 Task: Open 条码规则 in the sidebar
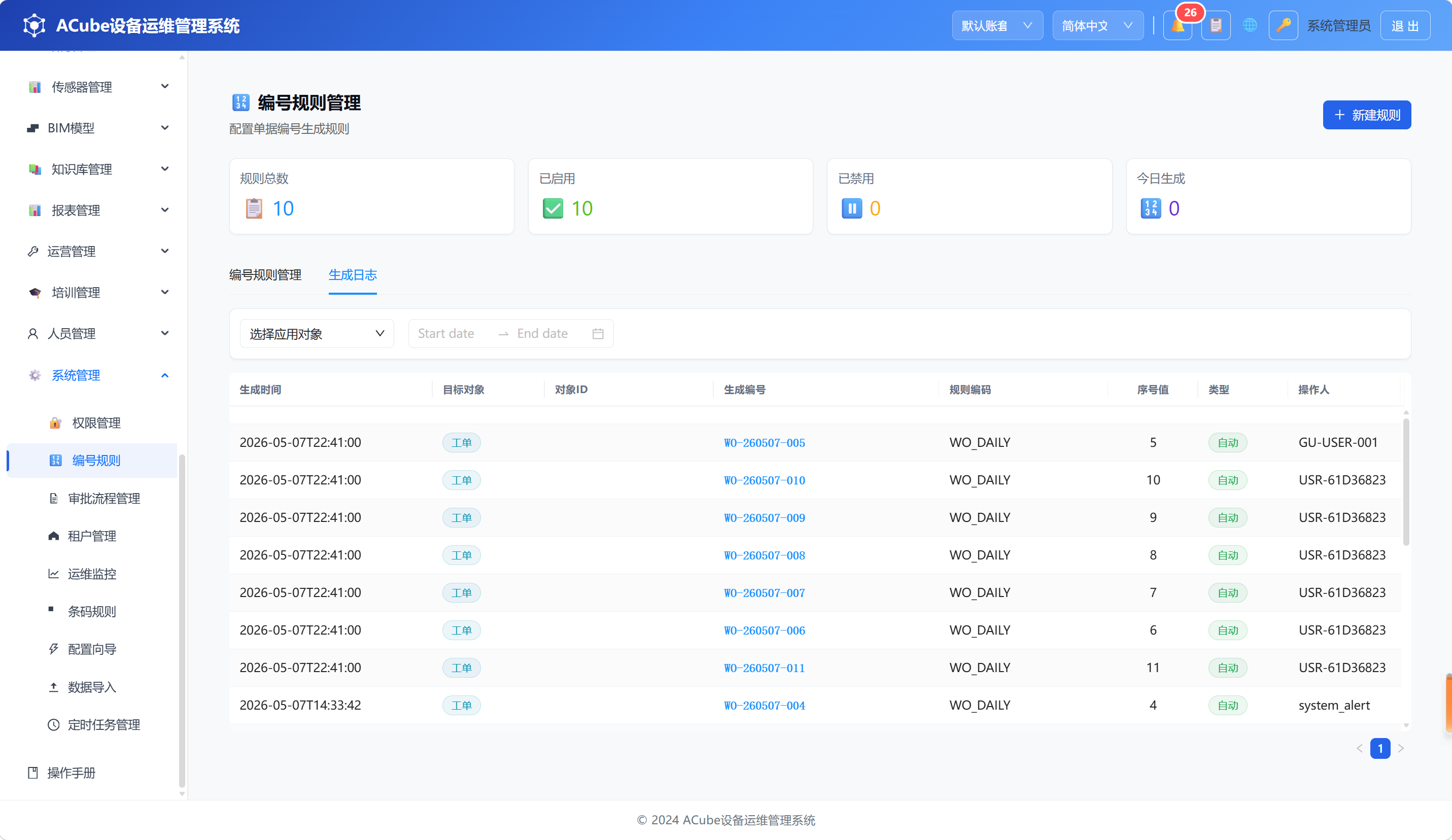coord(92,611)
